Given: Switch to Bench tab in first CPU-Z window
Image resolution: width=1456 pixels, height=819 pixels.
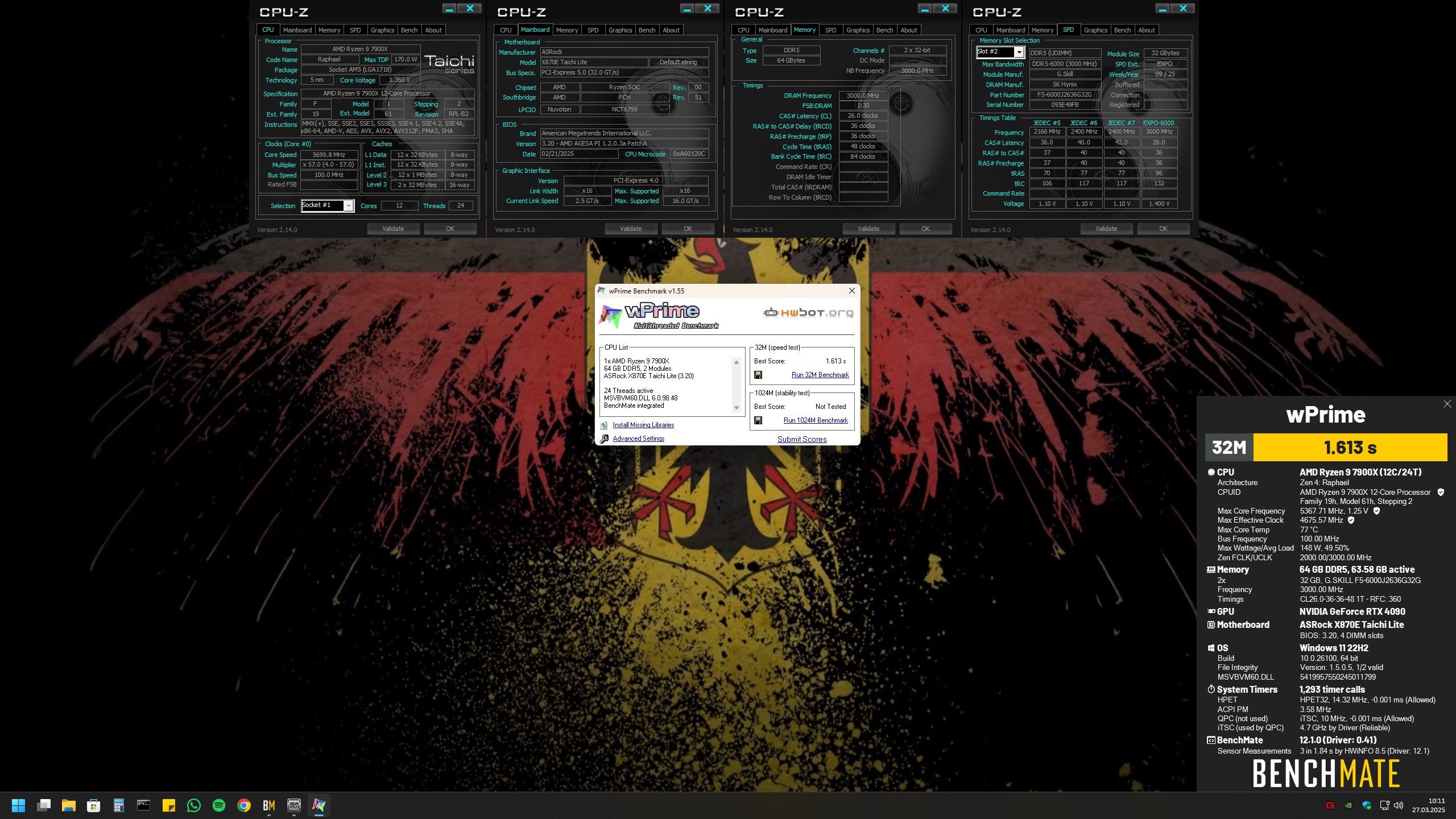Looking at the screenshot, I should point(409,30).
